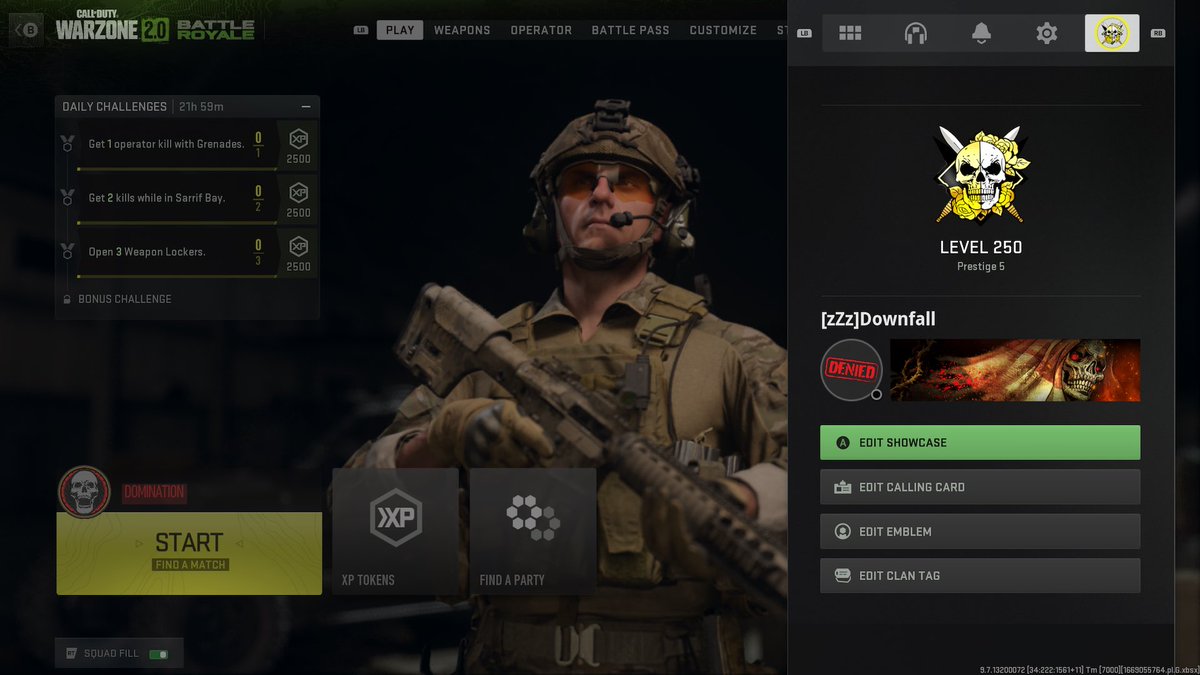Click 'Get 2 kills while in Sarrif Bay' text
The image size is (1200, 675).
point(157,198)
